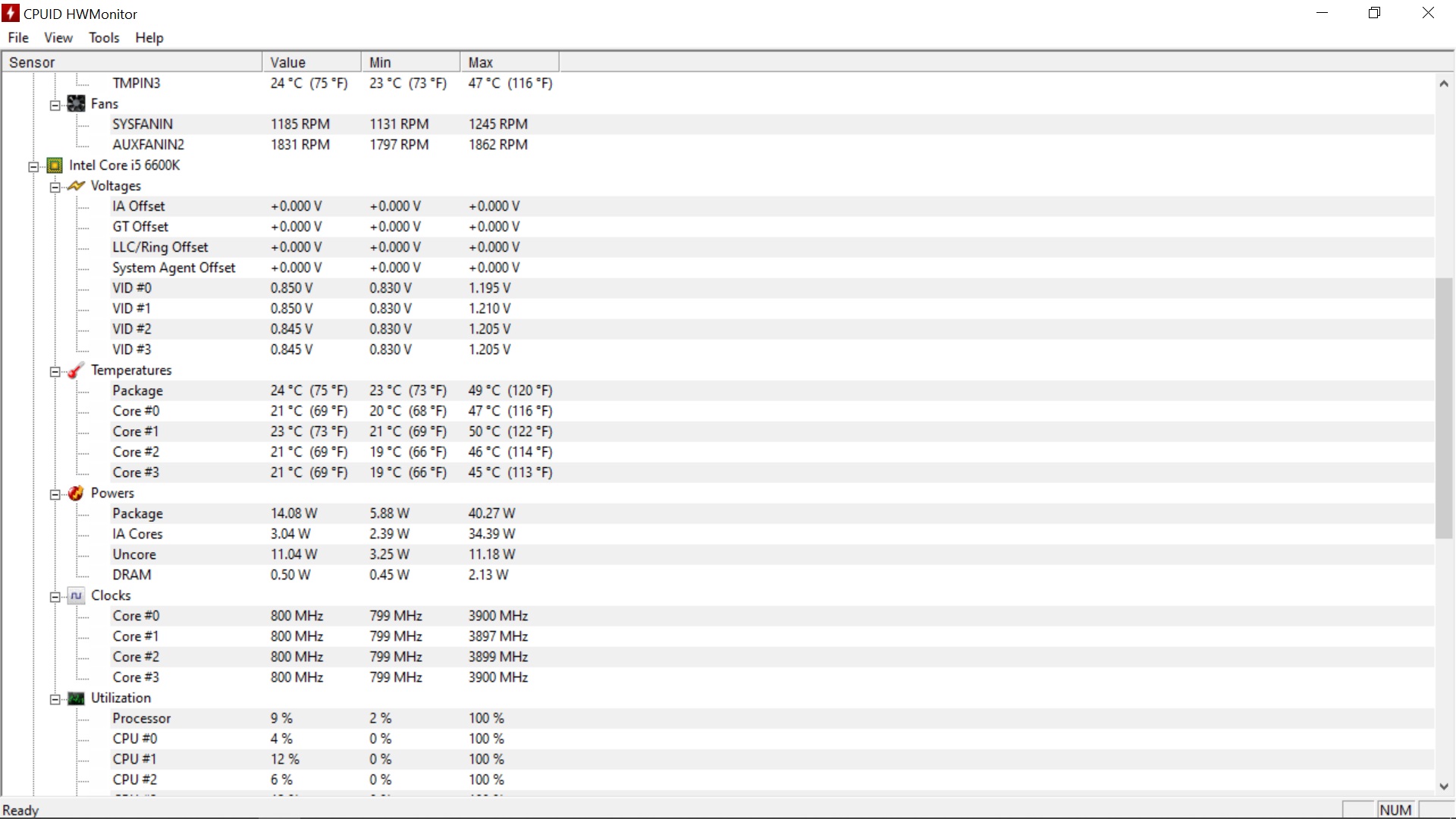This screenshot has height=819, width=1456.
Task: Click the Temperatures thermometer icon
Action: [76, 370]
